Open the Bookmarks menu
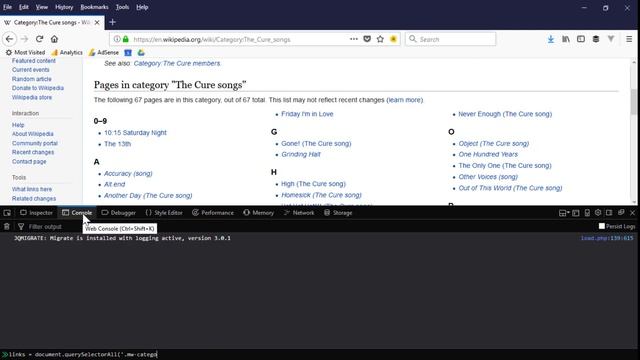 94,7
